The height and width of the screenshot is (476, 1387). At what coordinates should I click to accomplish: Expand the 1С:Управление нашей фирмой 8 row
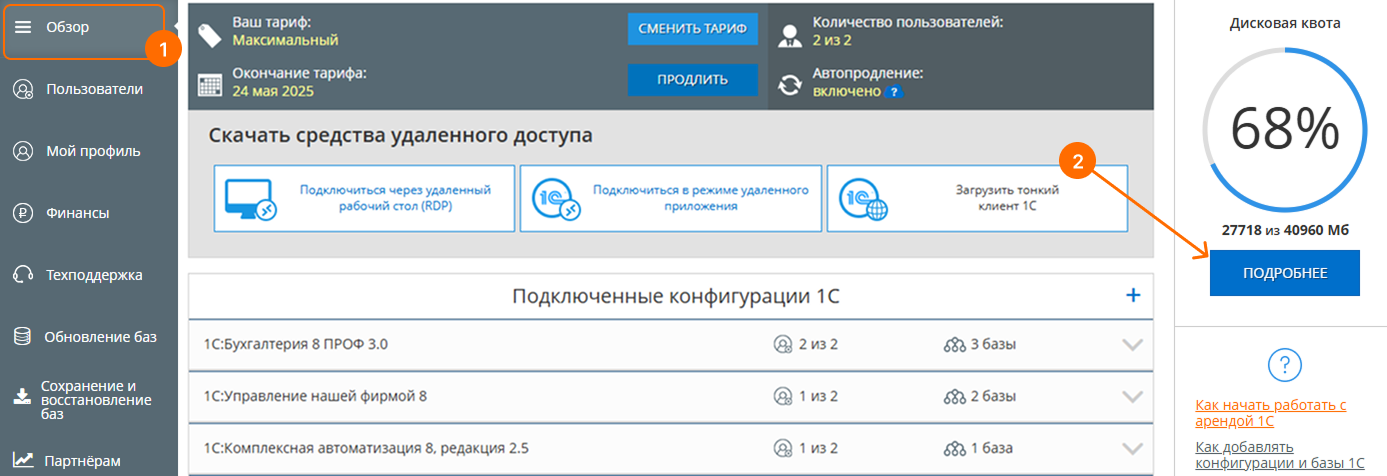[x=1132, y=396]
